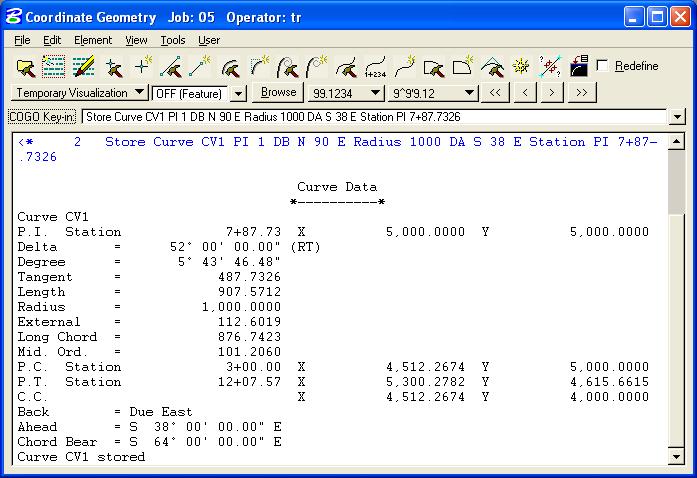Select the store parcel shape star icon
The image size is (697, 478).
pos(462,66)
